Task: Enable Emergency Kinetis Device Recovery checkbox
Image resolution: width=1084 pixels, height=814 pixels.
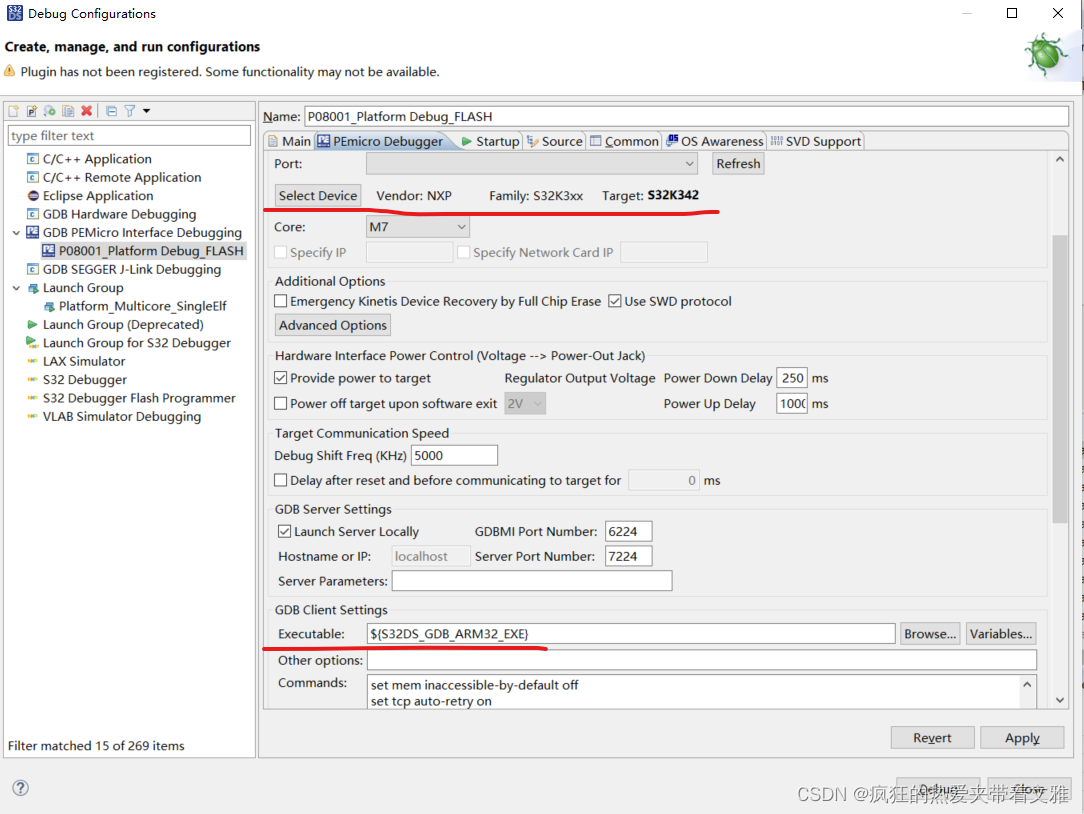Action: click(x=281, y=301)
